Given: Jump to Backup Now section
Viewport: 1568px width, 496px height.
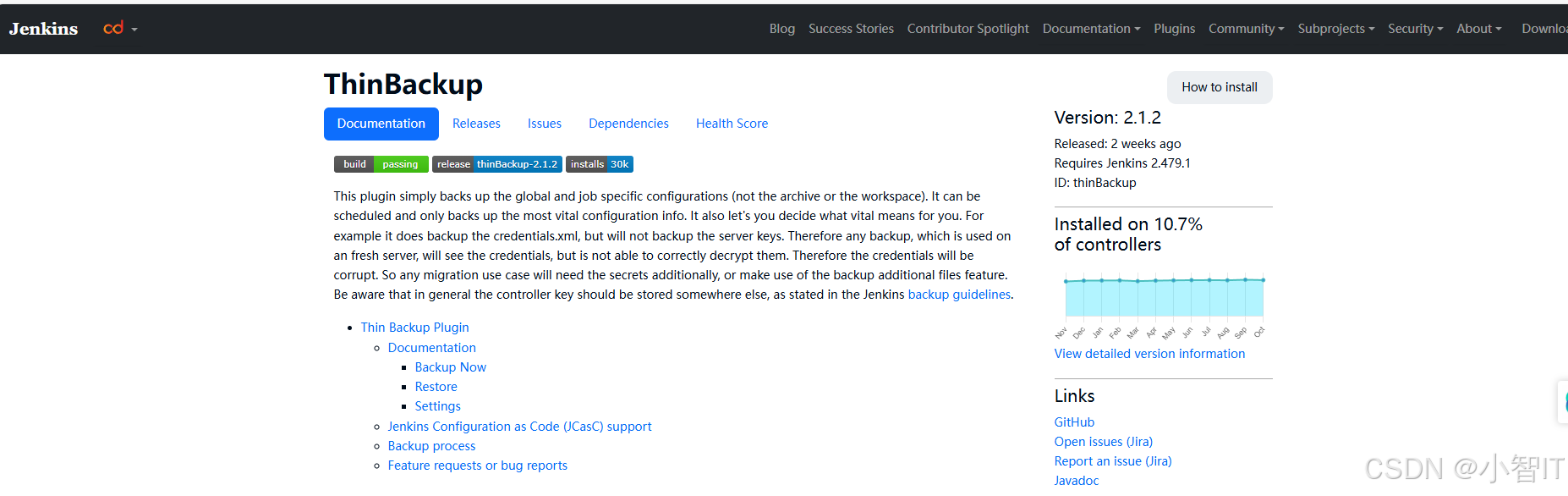Looking at the screenshot, I should click(x=450, y=367).
